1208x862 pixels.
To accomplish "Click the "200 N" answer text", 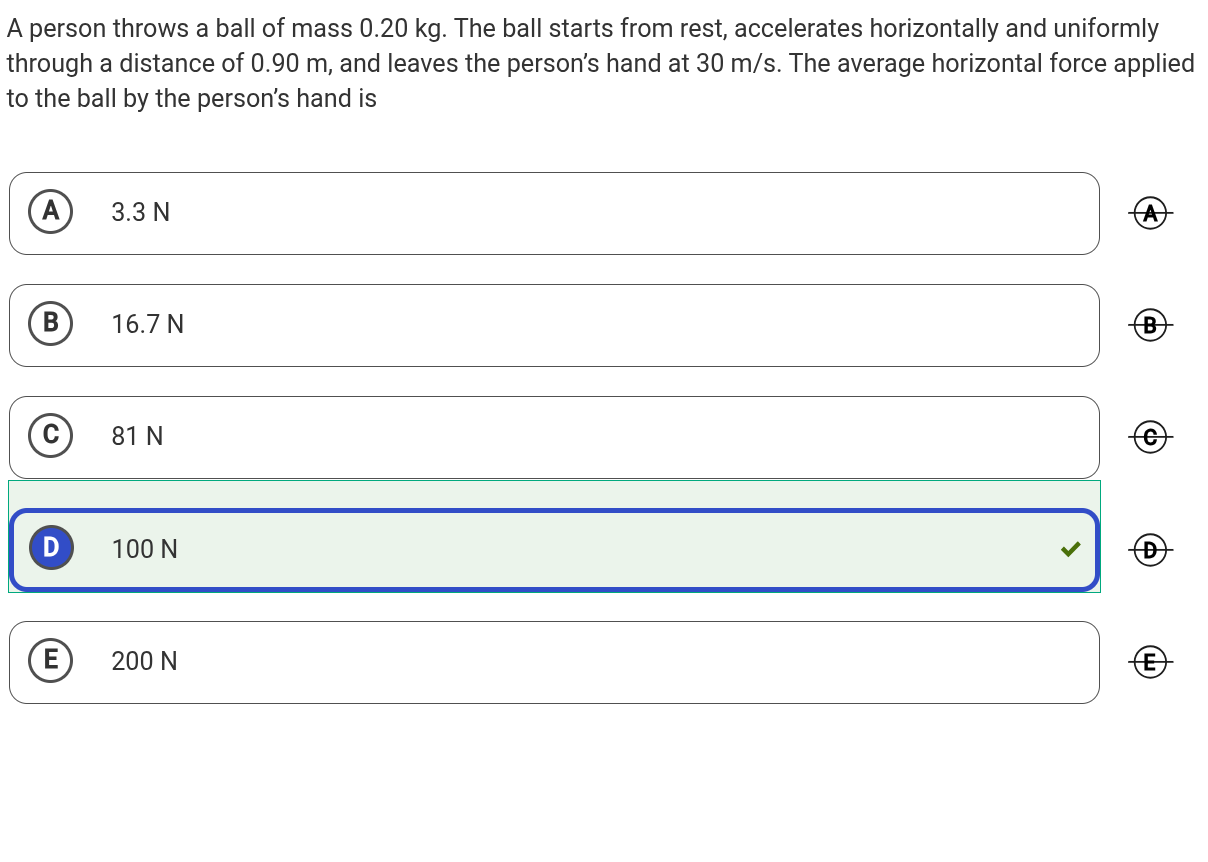I will pos(145,661).
